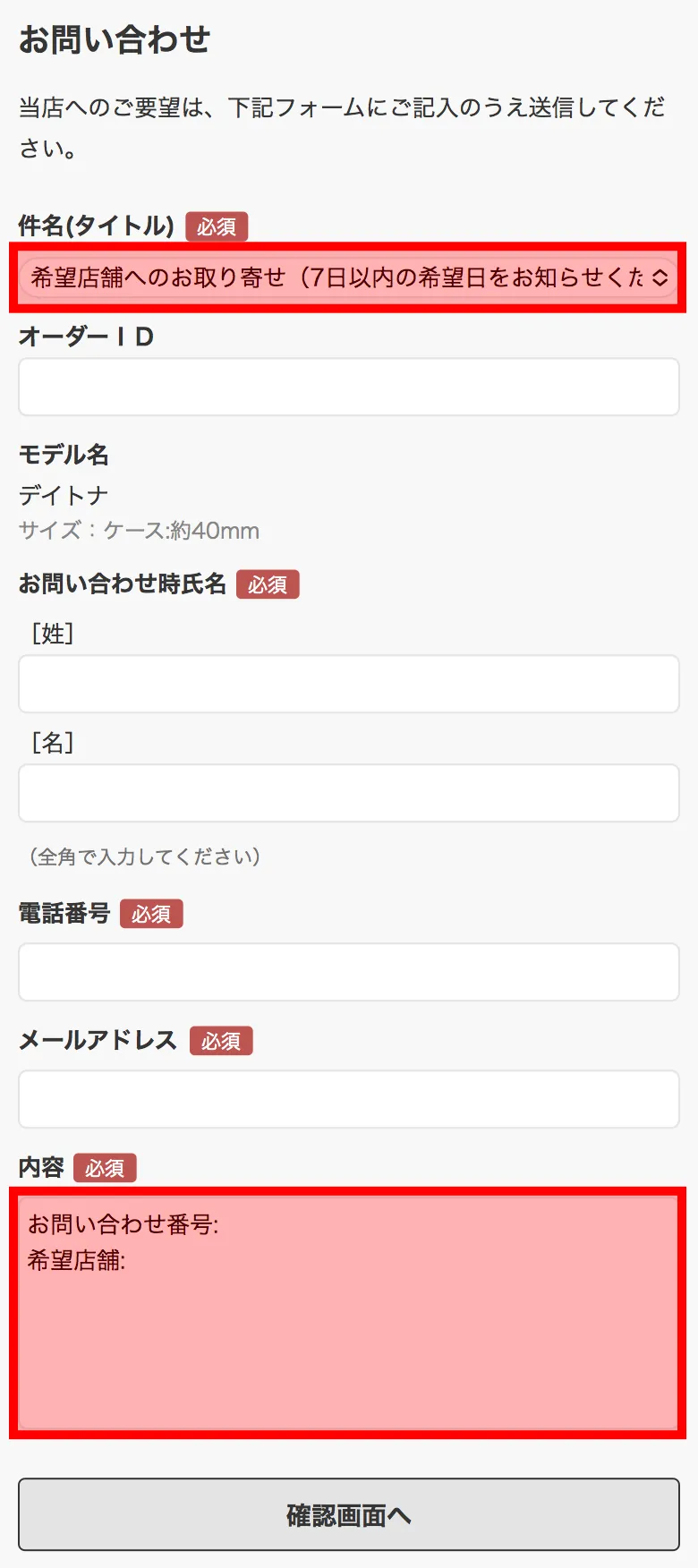Click the メールアドレス label text
The width and height of the screenshot is (698, 1568).
[98, 1040]
